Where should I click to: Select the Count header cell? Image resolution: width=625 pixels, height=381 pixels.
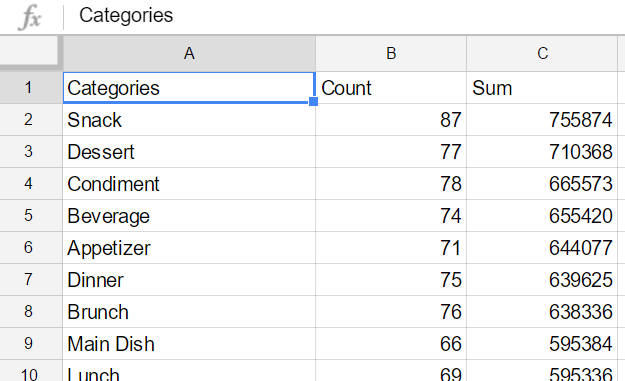pos(391,88)
